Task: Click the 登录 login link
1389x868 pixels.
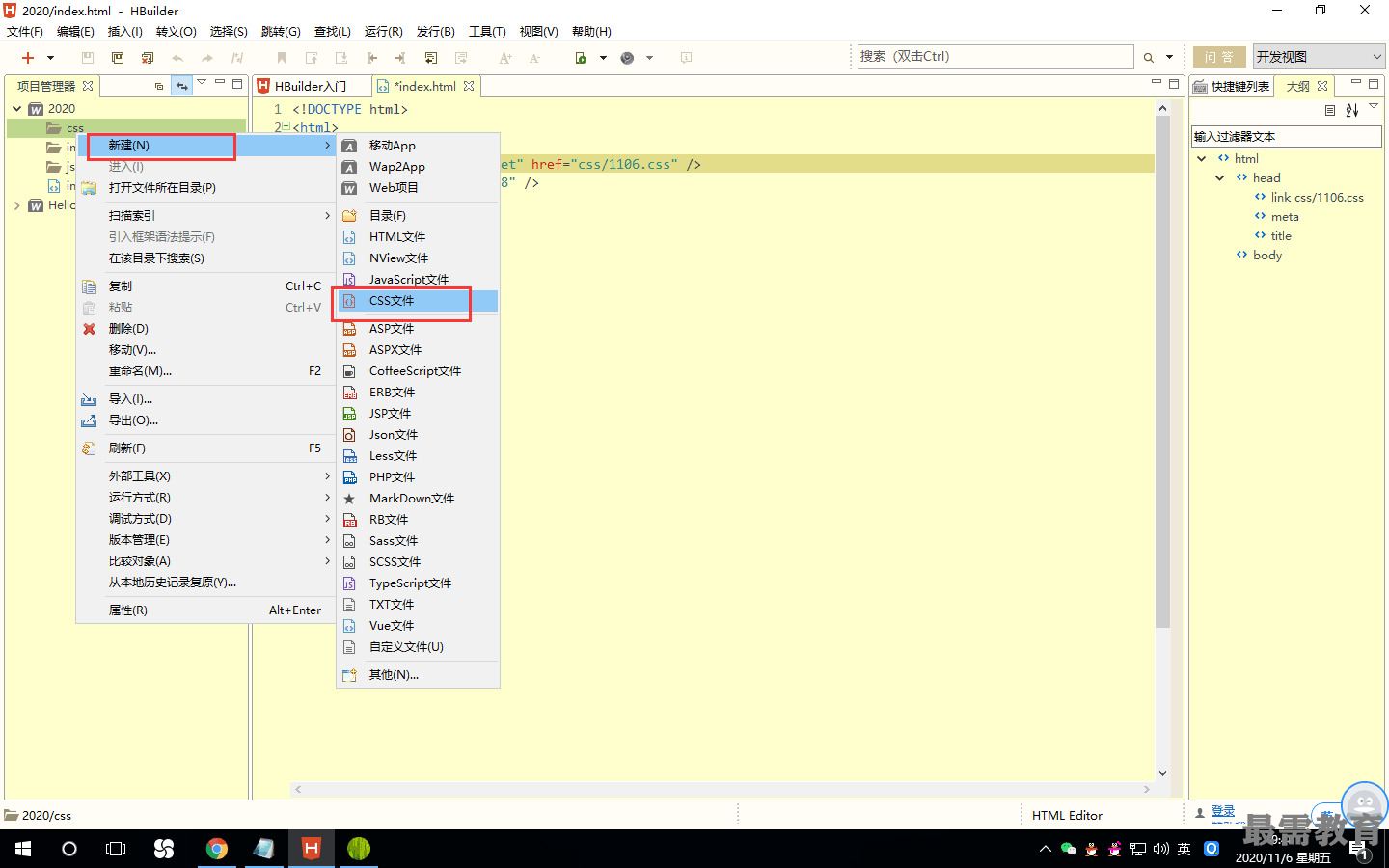Action: pyautogui.click(x=1223, y=811)
